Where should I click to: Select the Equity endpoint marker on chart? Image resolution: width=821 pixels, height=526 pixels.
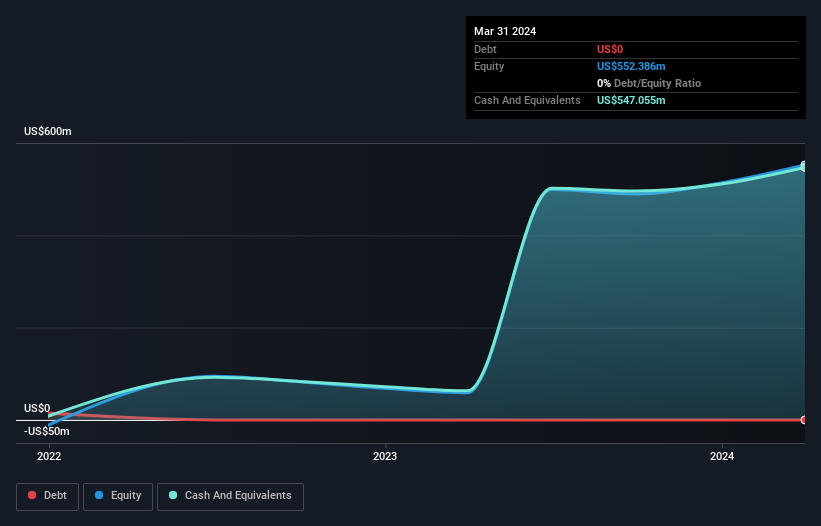(x=804, y=166)
